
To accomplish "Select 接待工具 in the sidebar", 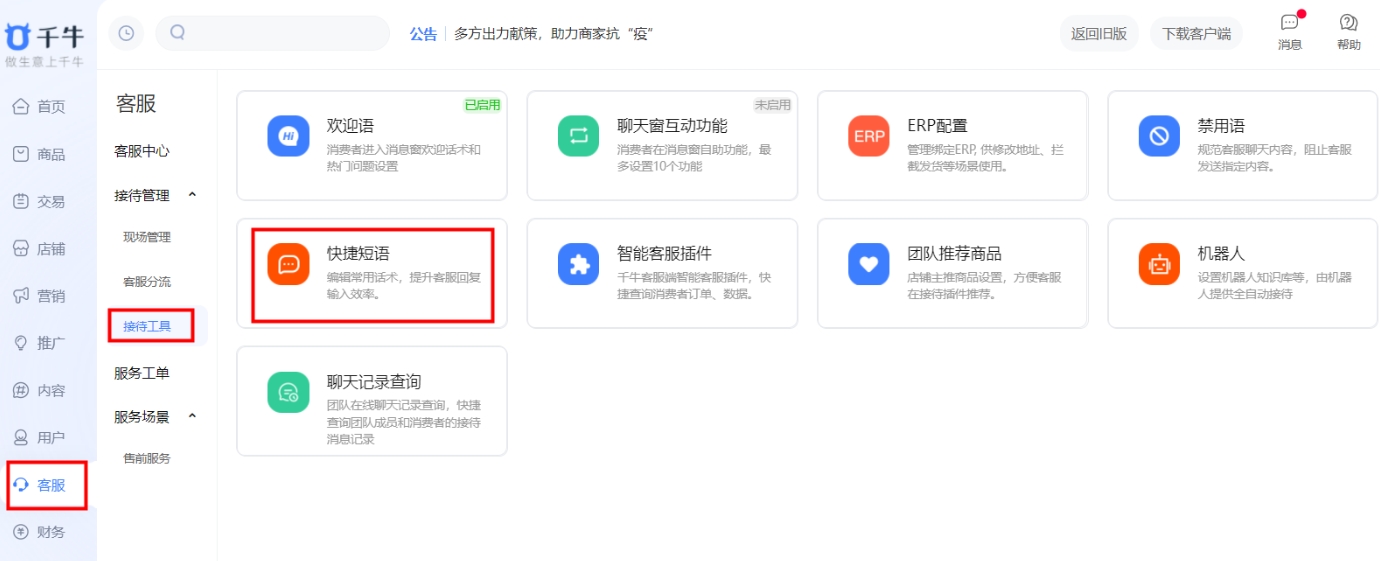I will (x=147, y=326).
